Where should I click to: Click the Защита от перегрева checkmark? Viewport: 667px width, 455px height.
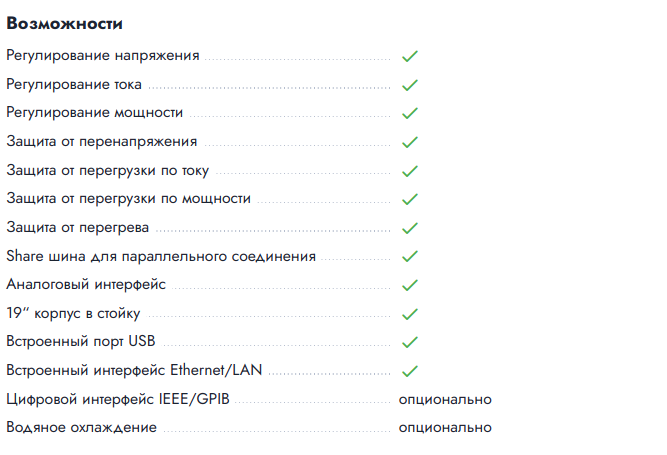coord(408,228)
